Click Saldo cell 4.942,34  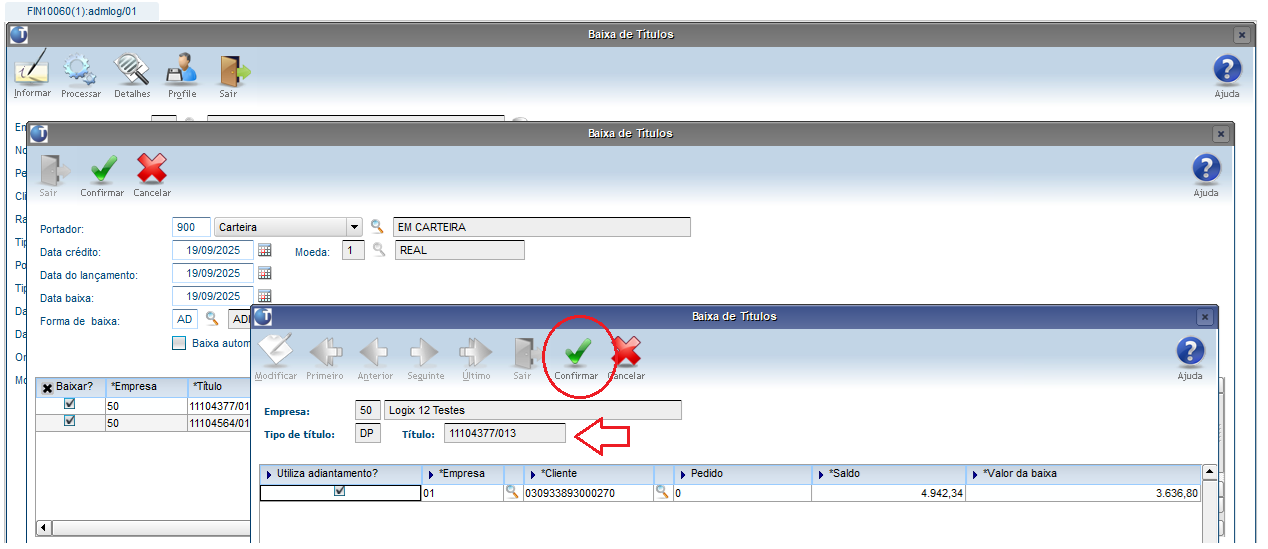887,492
